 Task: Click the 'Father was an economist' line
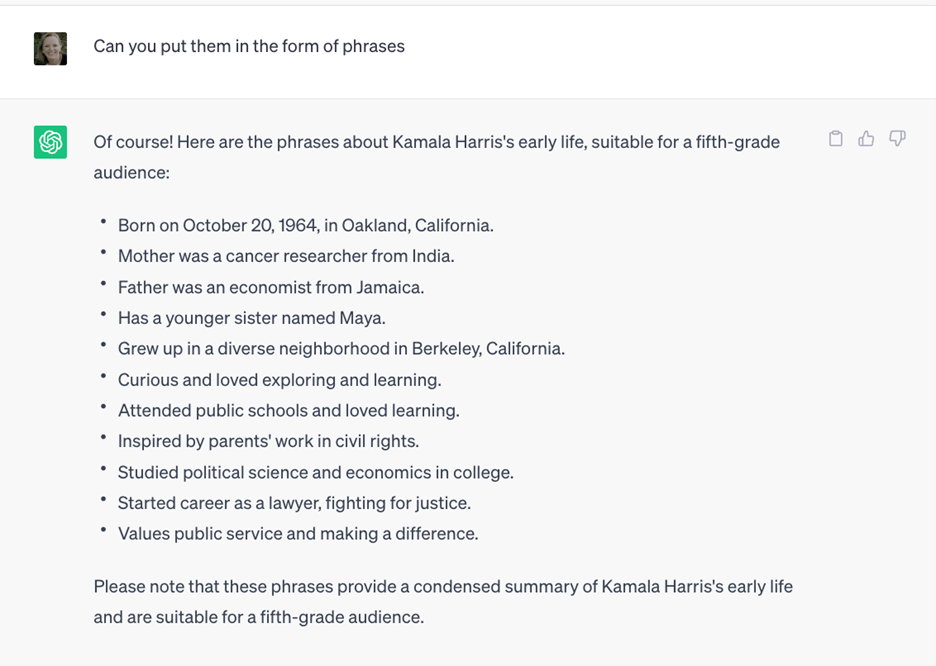point(271,287)
